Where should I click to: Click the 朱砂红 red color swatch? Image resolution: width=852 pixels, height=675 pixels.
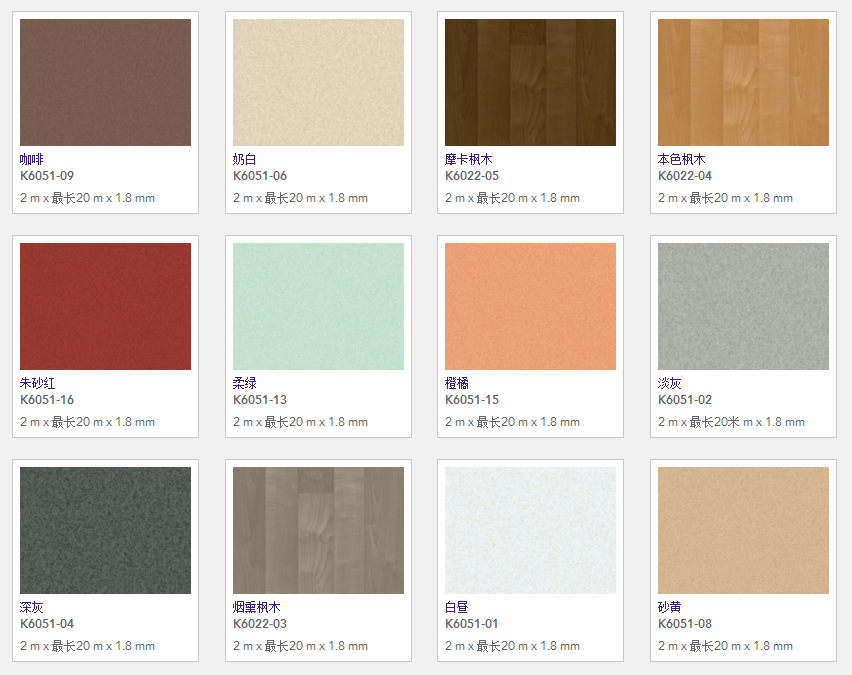[x=105, y=307]
